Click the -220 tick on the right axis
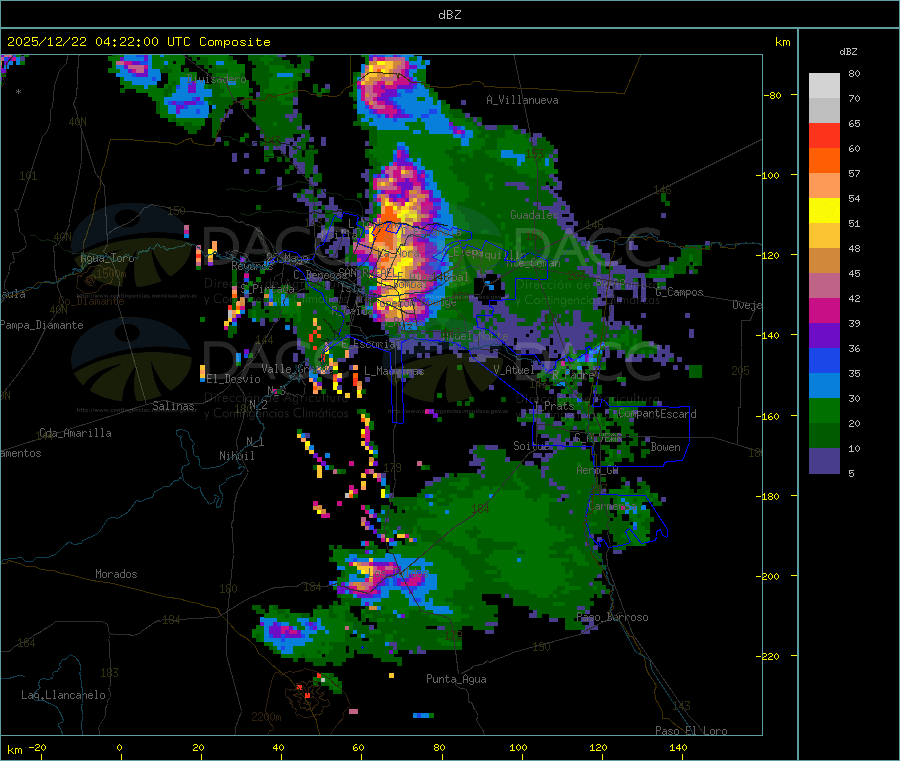The height and width of the screenshot is (761, 900). coord(767,657)
